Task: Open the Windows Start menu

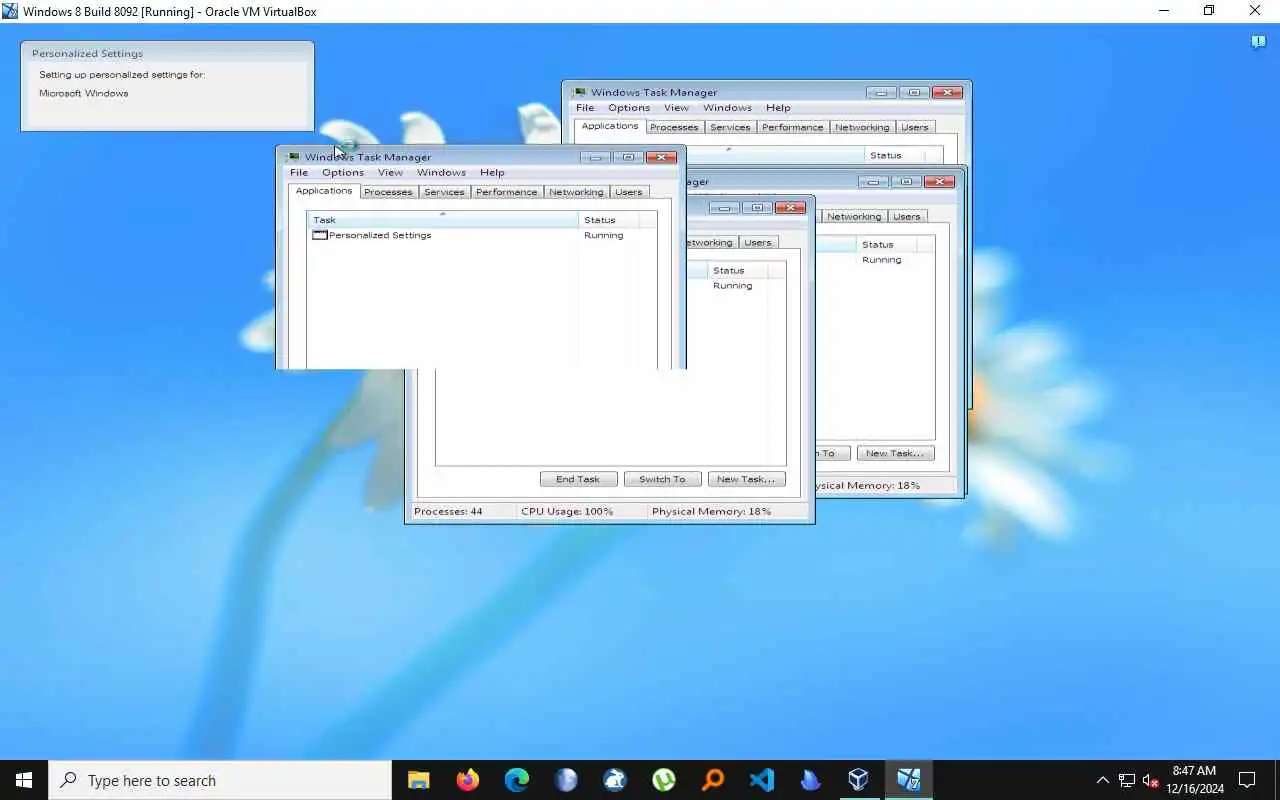Action: [x=24, y=780]
